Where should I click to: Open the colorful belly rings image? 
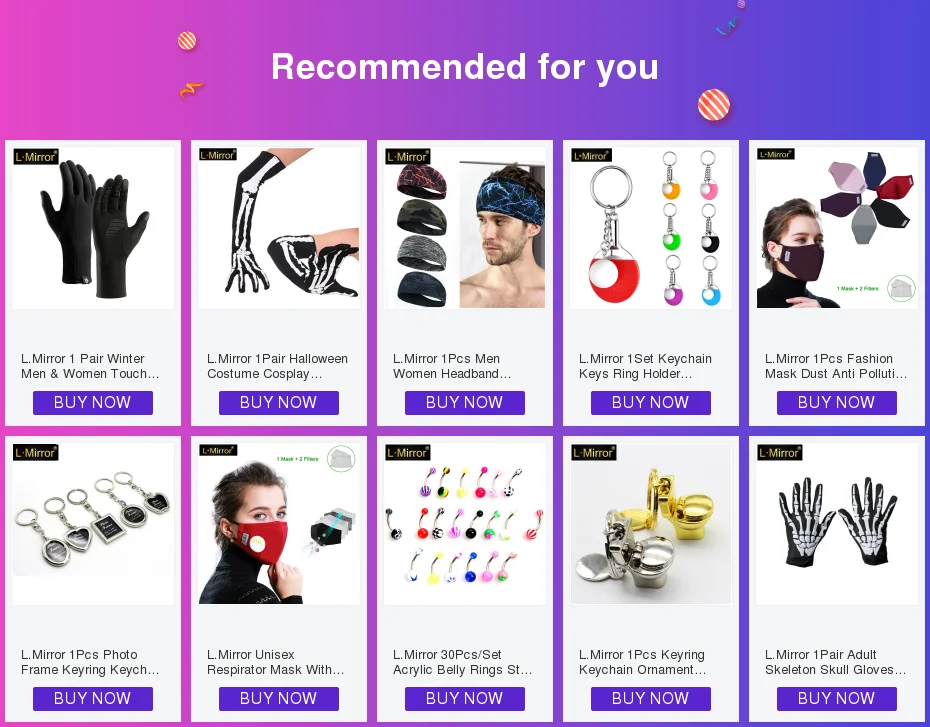(x=465, y=524)
